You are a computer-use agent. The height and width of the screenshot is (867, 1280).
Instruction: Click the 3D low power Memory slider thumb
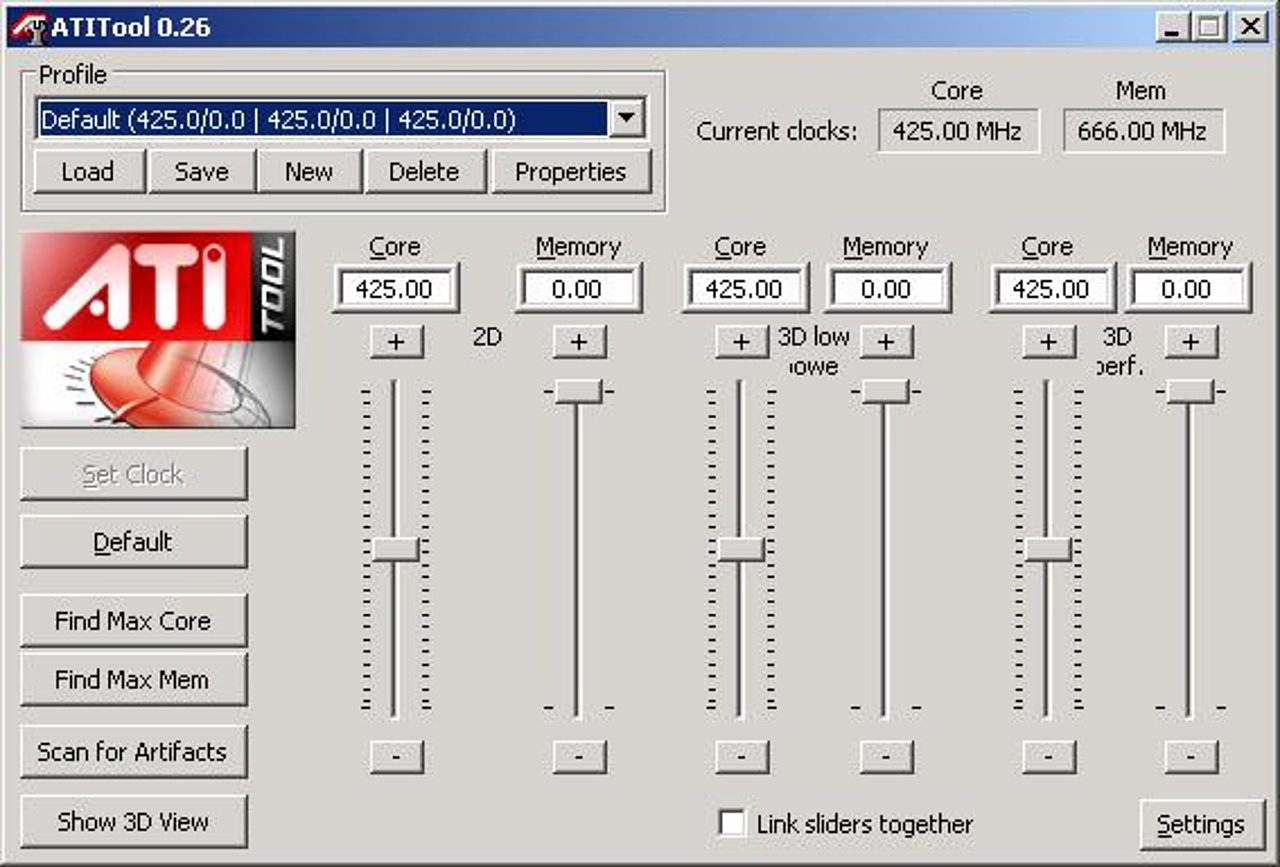coord(885,391)
